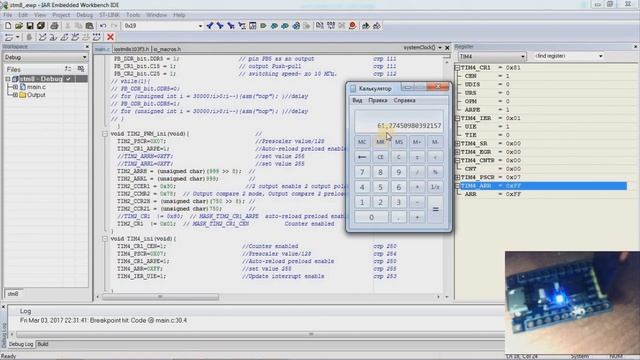Undo the last edit via toolbar arrow
Screen dimensions: 640x360
pyautogui.click(x=103, y=26)
